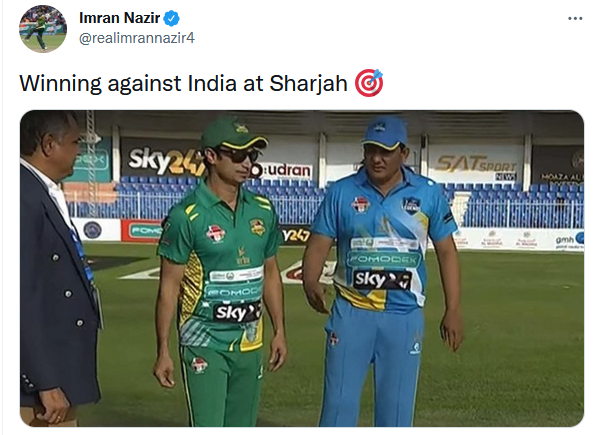Click the Sky logo on the green jersey

tap(238, 312)
